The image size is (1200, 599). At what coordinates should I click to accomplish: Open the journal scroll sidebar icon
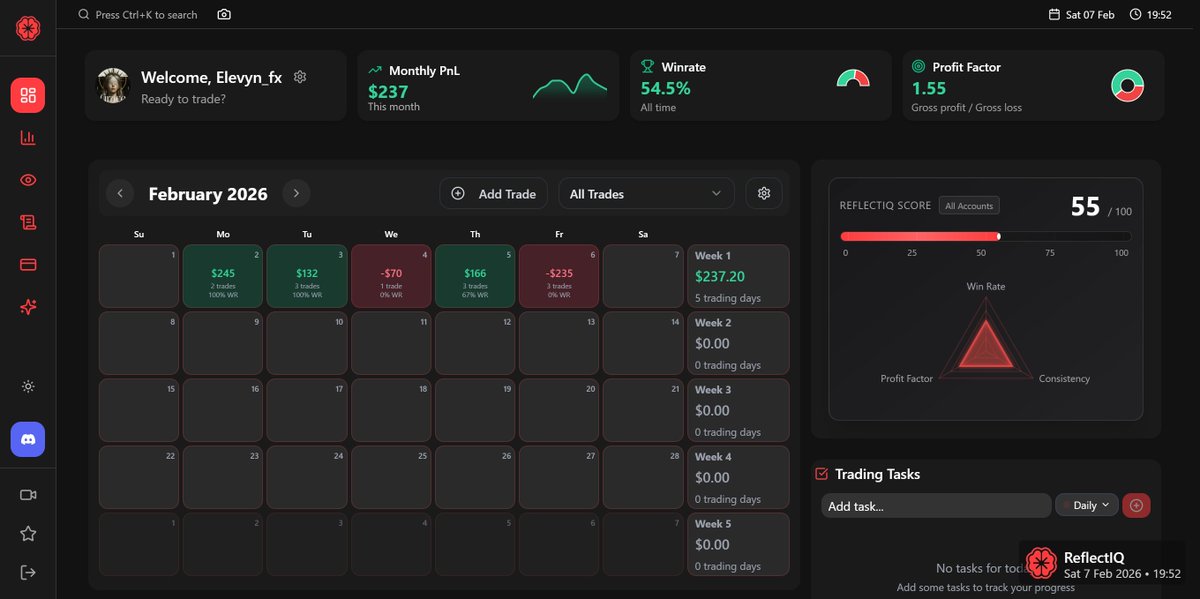tap(28, 222)
